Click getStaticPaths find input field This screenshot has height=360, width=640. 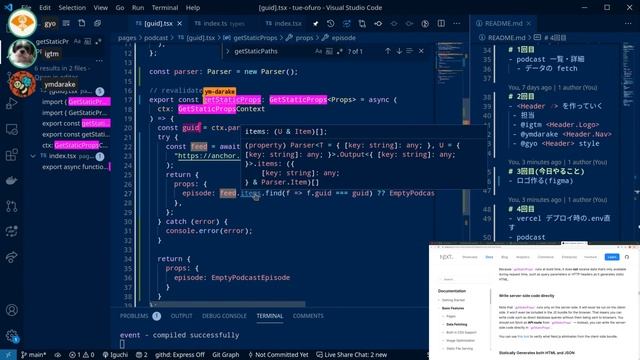point(273,51)
